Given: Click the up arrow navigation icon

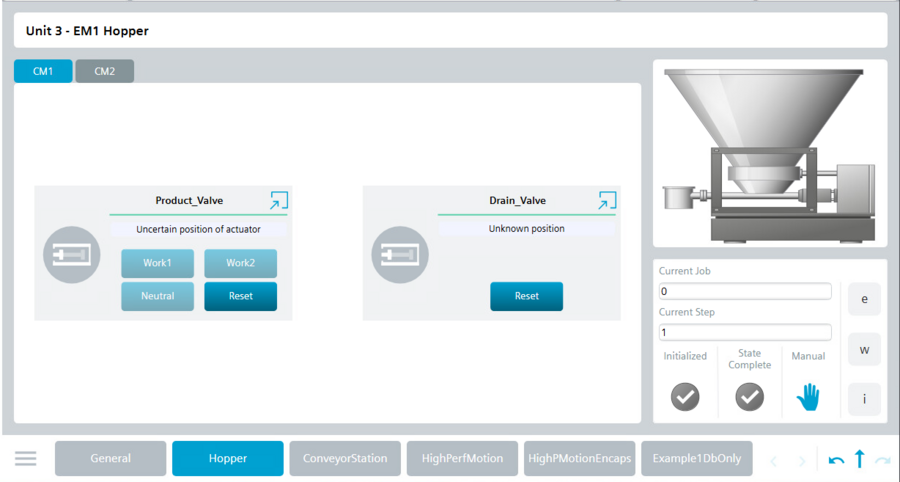Looking at the screenshot, I should point(859,459).
